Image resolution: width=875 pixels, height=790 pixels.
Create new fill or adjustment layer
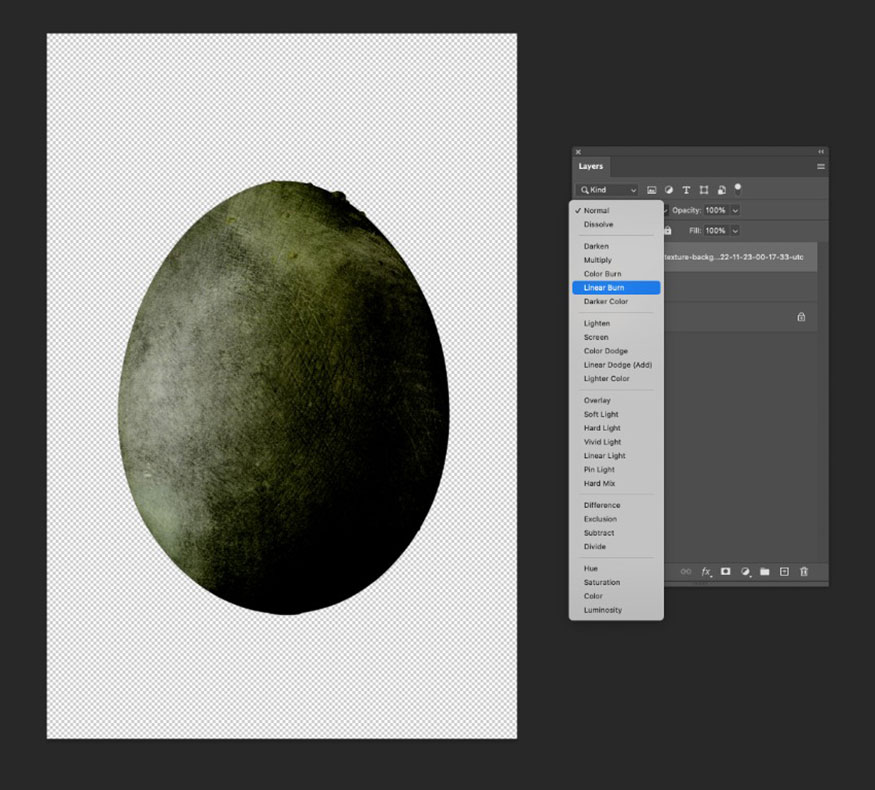(x=745, y=571)
